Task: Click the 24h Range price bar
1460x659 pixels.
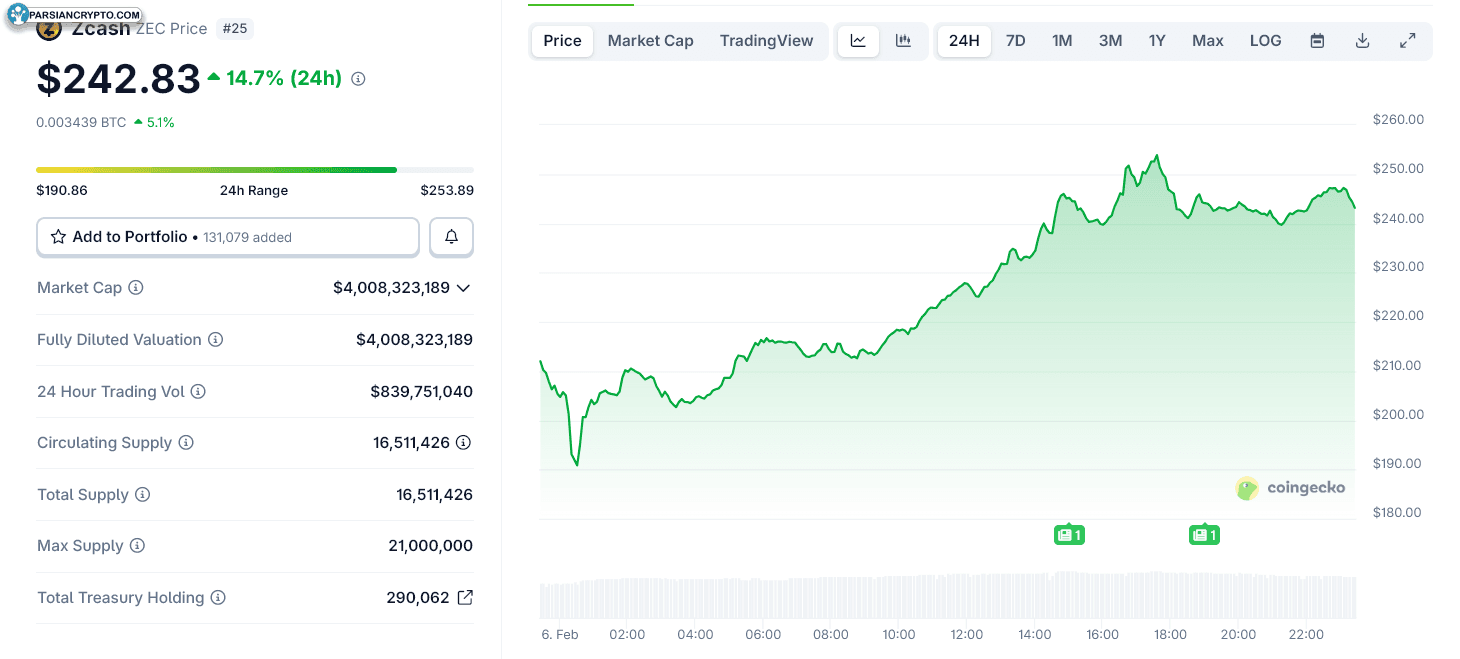Action: (254, 170)
